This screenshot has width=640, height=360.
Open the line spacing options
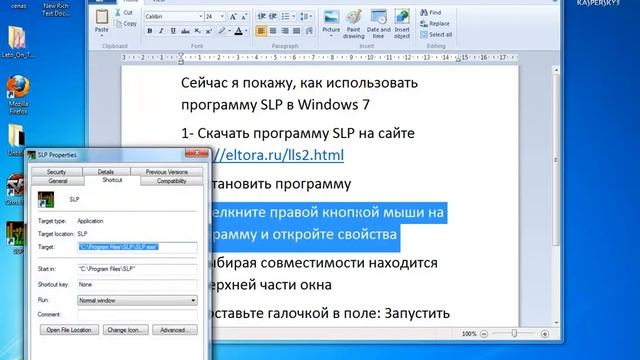[306, 16]
